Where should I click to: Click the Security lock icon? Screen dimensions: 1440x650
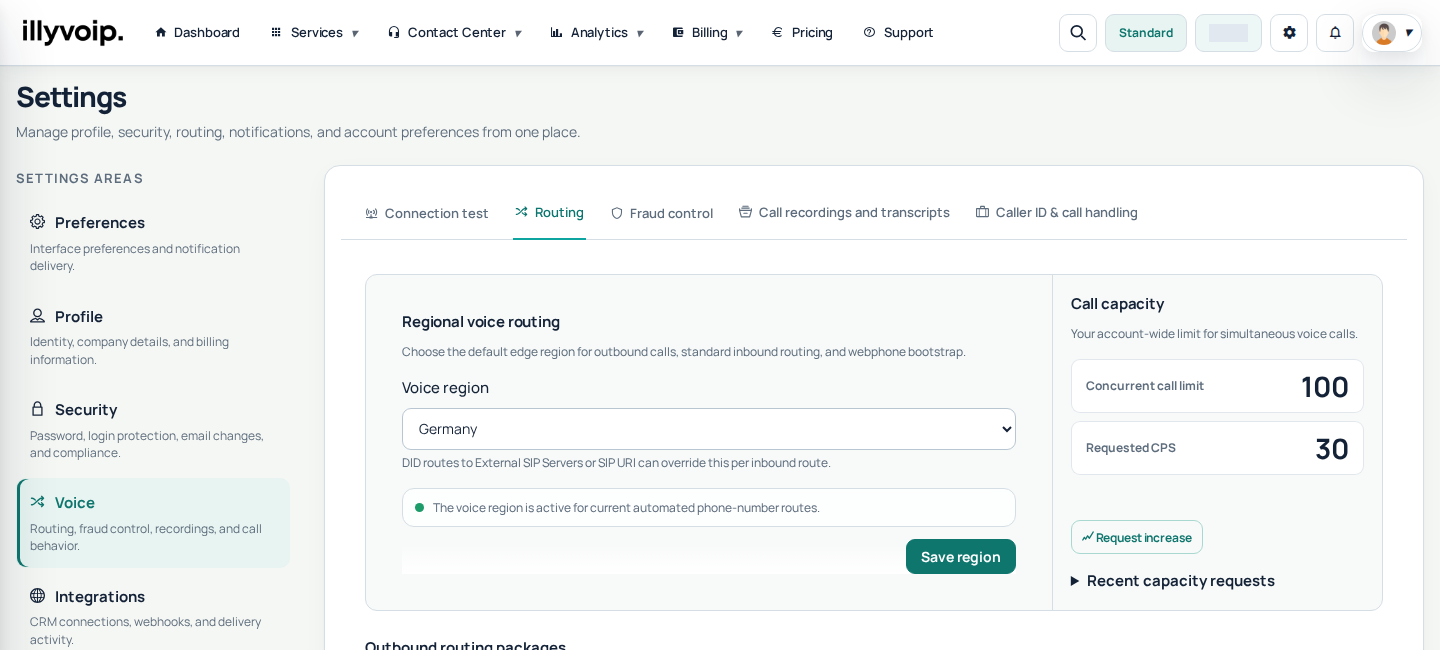point(38,409)
